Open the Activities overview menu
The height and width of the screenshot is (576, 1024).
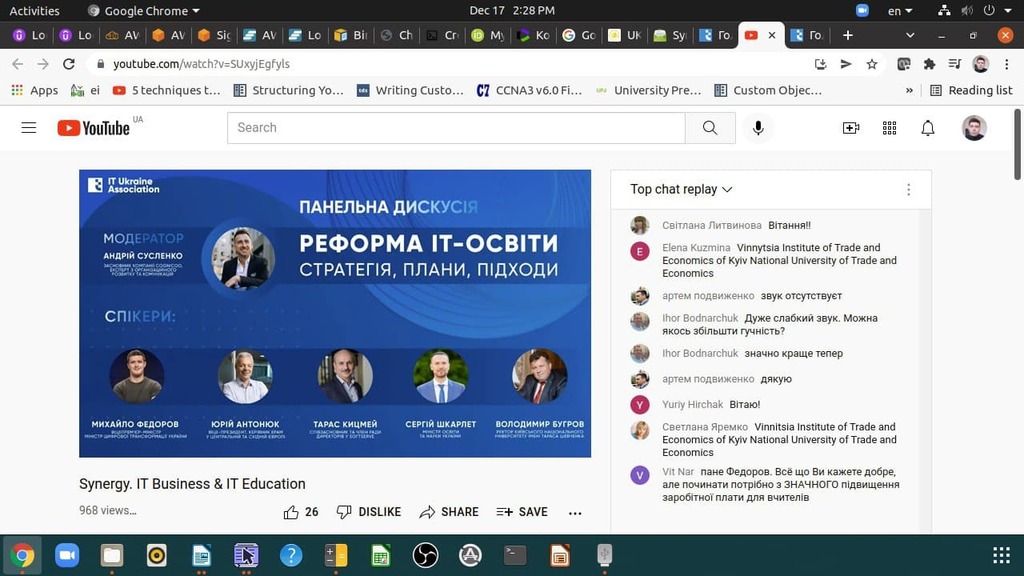pyautogui.click(x=34, y=10)
